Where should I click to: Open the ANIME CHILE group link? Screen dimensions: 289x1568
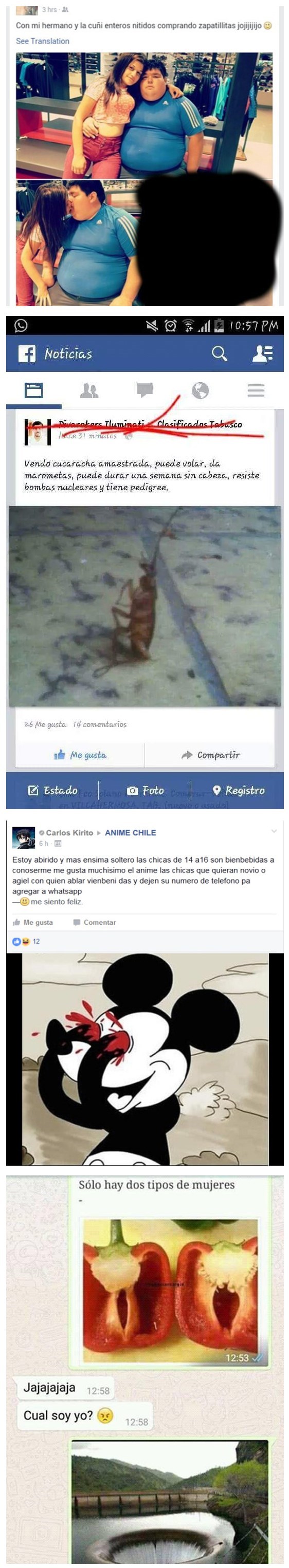tap(130, 832)
